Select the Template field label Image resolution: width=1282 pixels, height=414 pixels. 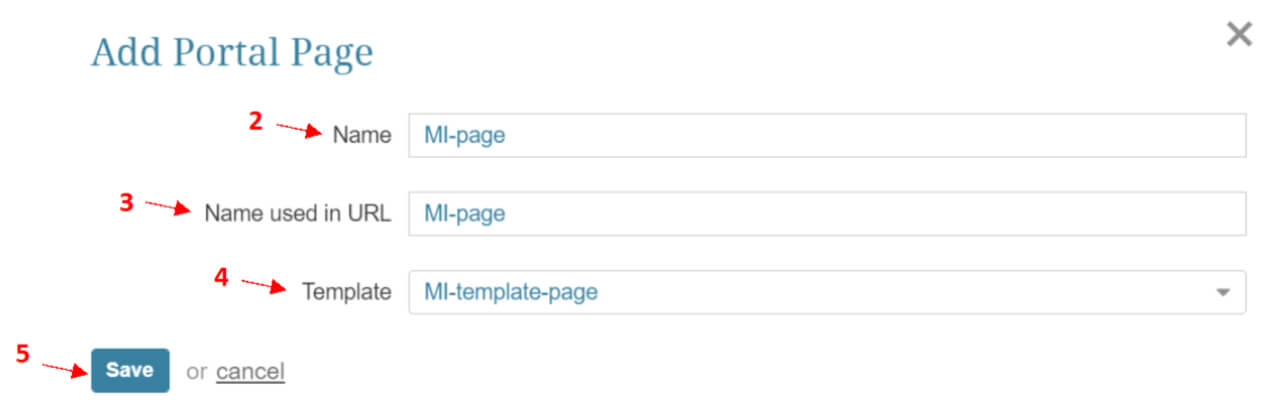tap(346, 292)
